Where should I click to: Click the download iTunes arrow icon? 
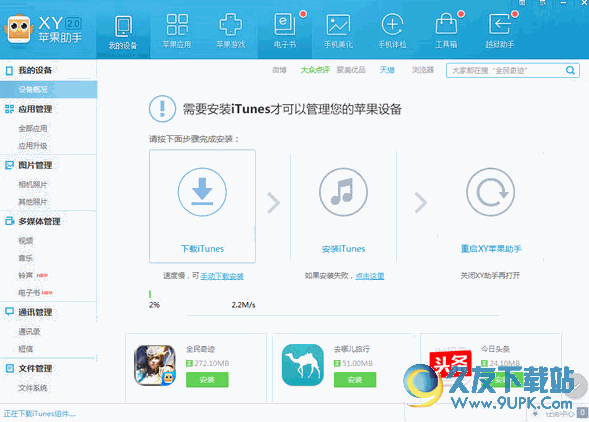(202, 192)
